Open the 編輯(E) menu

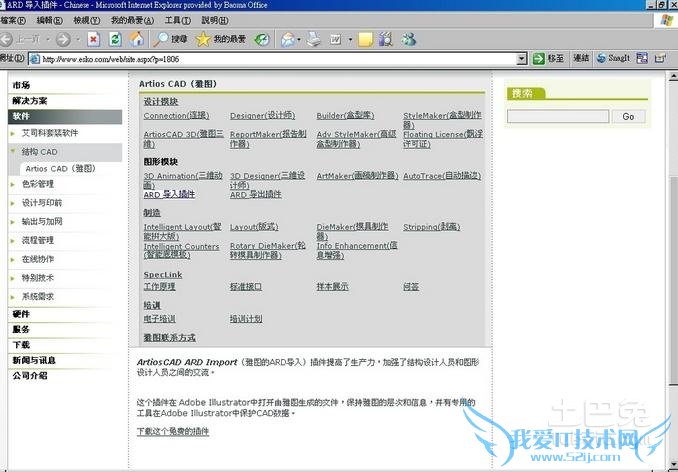click(50, 20)
